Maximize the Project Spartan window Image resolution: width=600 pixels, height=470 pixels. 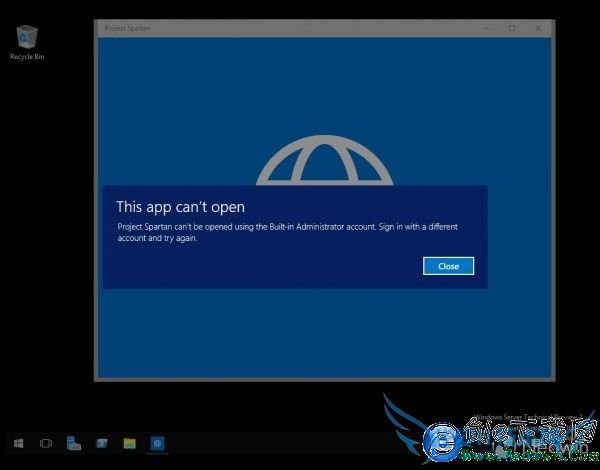click(x=512, y=28)
